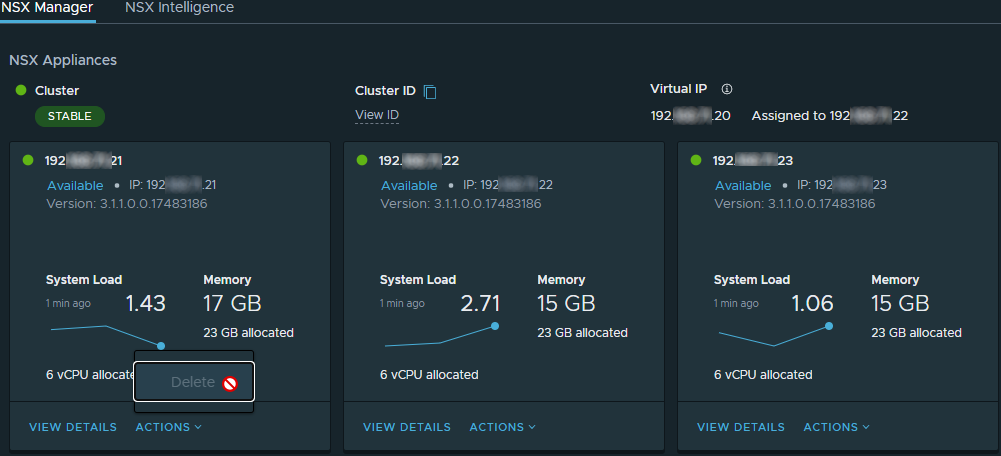Click the 23 GB allocated text on .21 appliance
The image size is (1001, 456).
pos(248,333)
